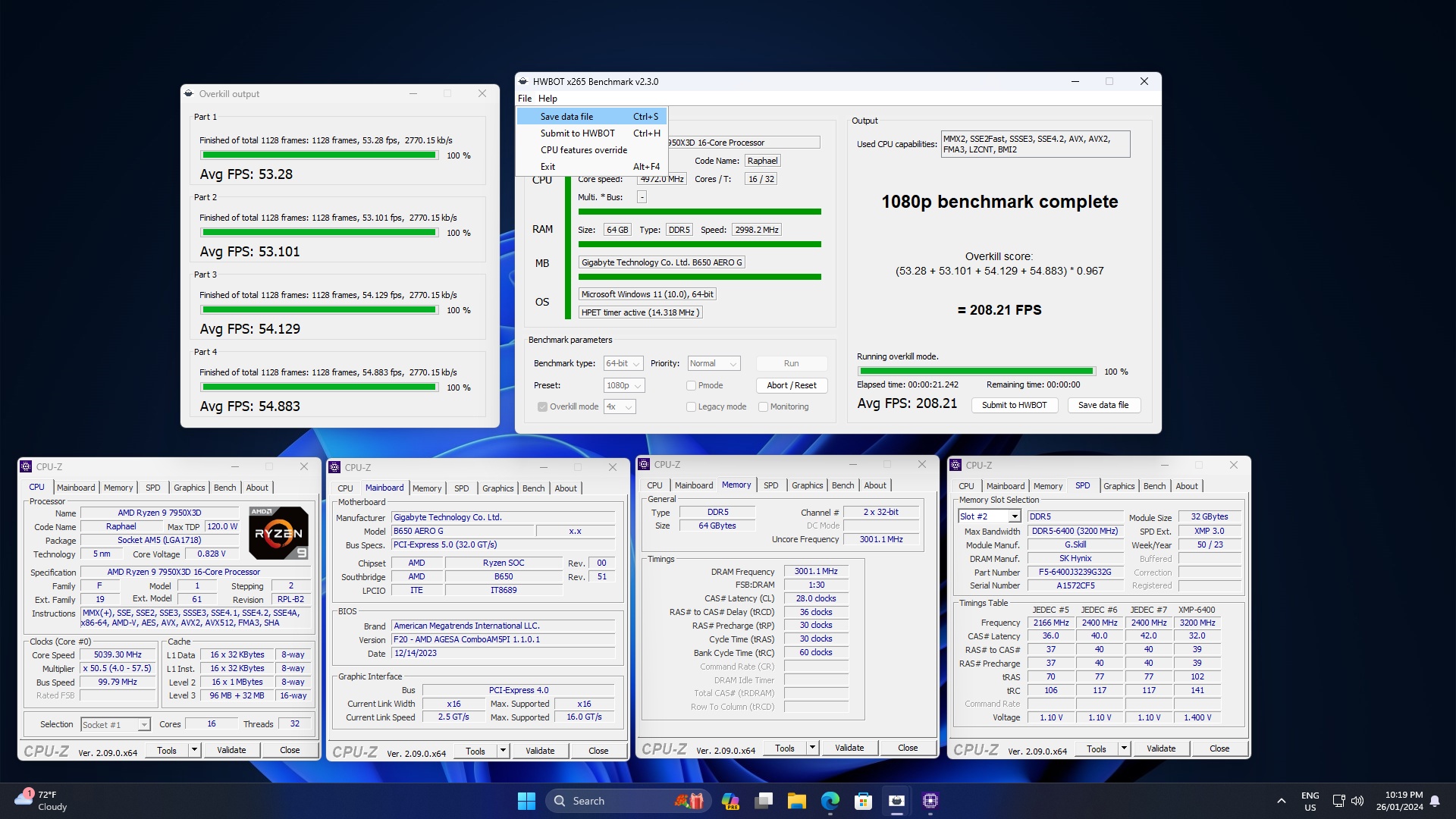Open the Overkill 4x multiplier dropdown
1456x819 pixels.
[620, 407]
